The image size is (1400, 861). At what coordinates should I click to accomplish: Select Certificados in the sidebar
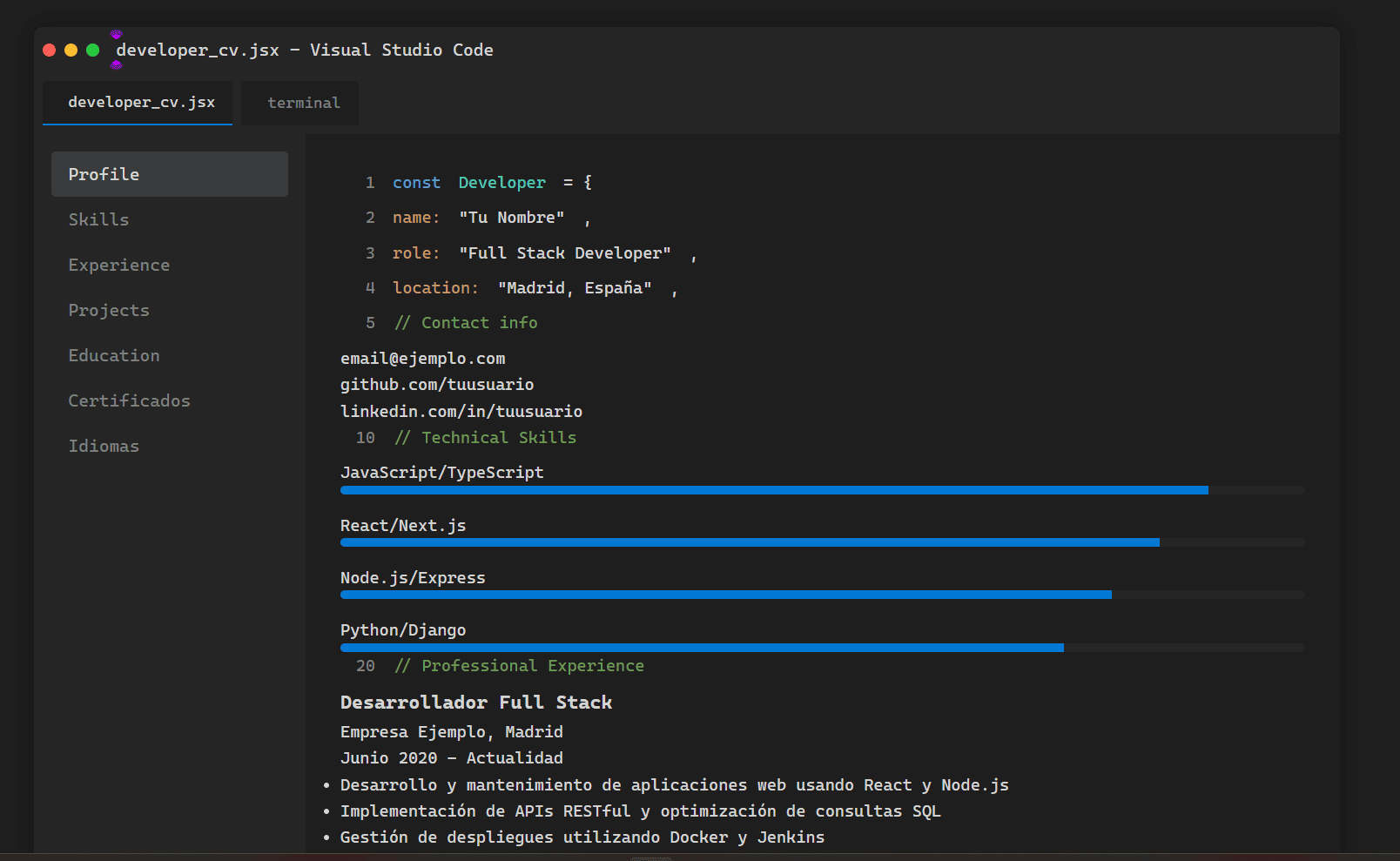[170, 400]
